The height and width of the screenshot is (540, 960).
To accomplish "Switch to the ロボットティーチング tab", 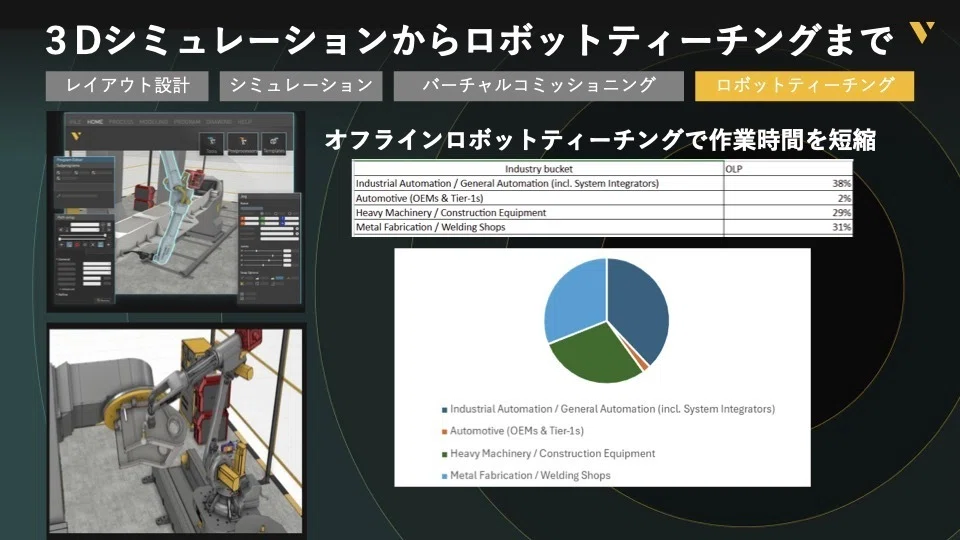I will 804,86.
